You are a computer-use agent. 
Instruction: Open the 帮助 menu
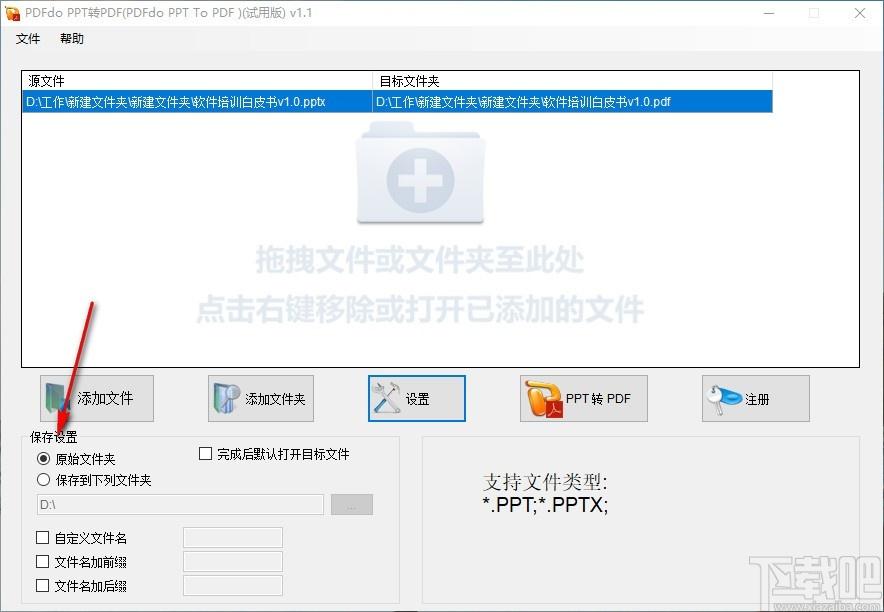(72, 38)
